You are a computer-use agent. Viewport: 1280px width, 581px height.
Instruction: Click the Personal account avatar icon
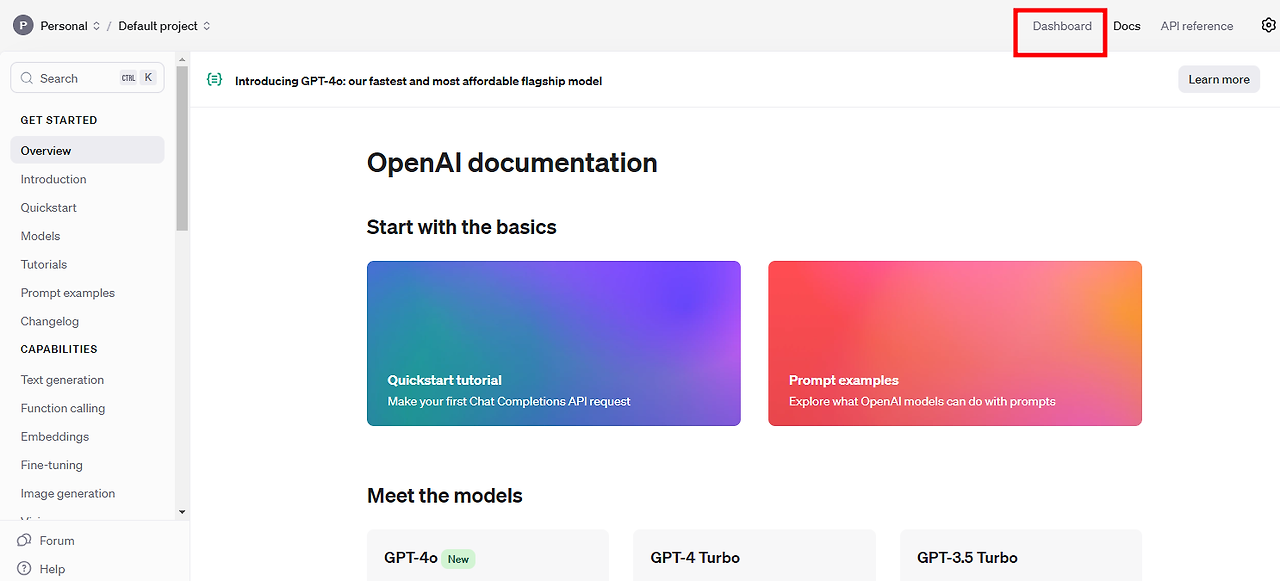coord(23,26)
